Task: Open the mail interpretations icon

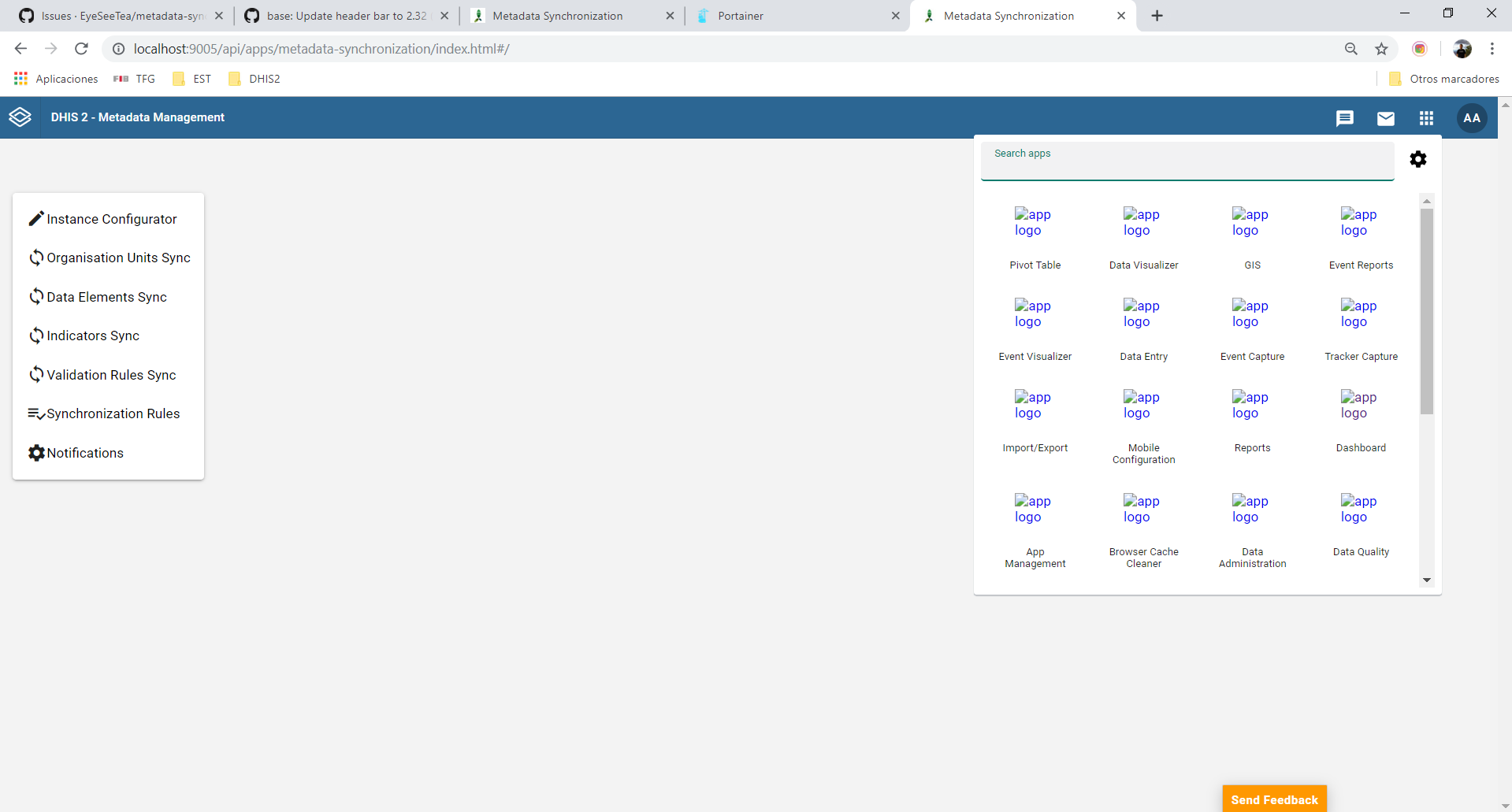Action: (x=1386, y=118)
